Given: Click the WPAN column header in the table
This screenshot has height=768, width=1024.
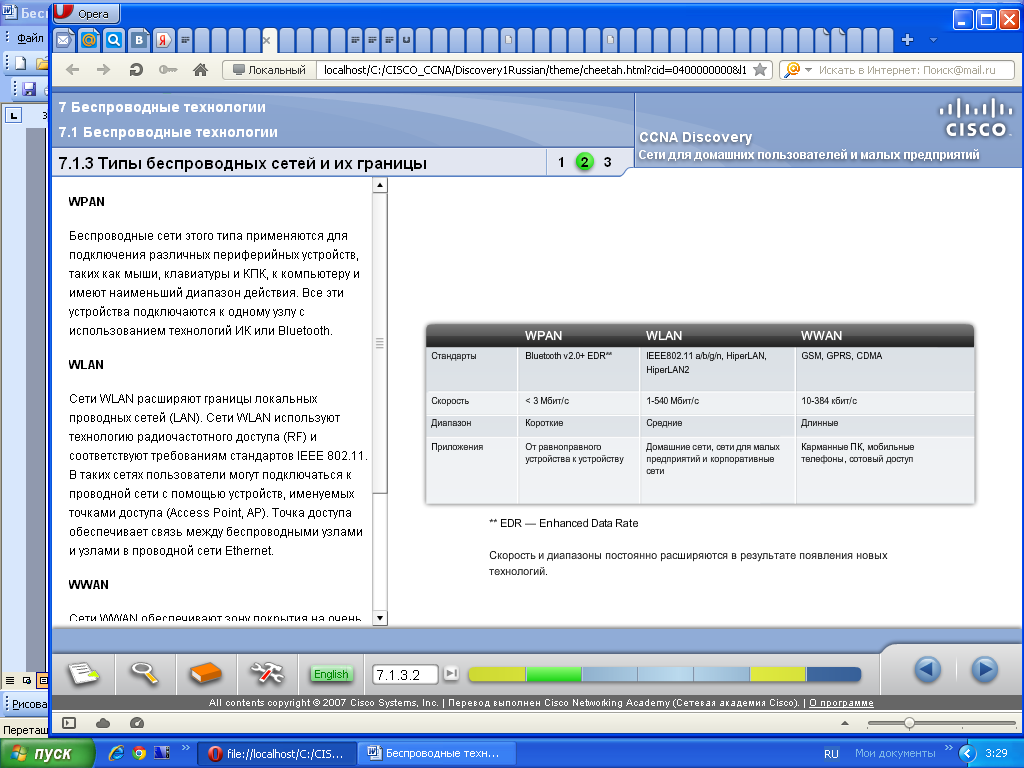Looking at the screenshot, I should [543, 335].
